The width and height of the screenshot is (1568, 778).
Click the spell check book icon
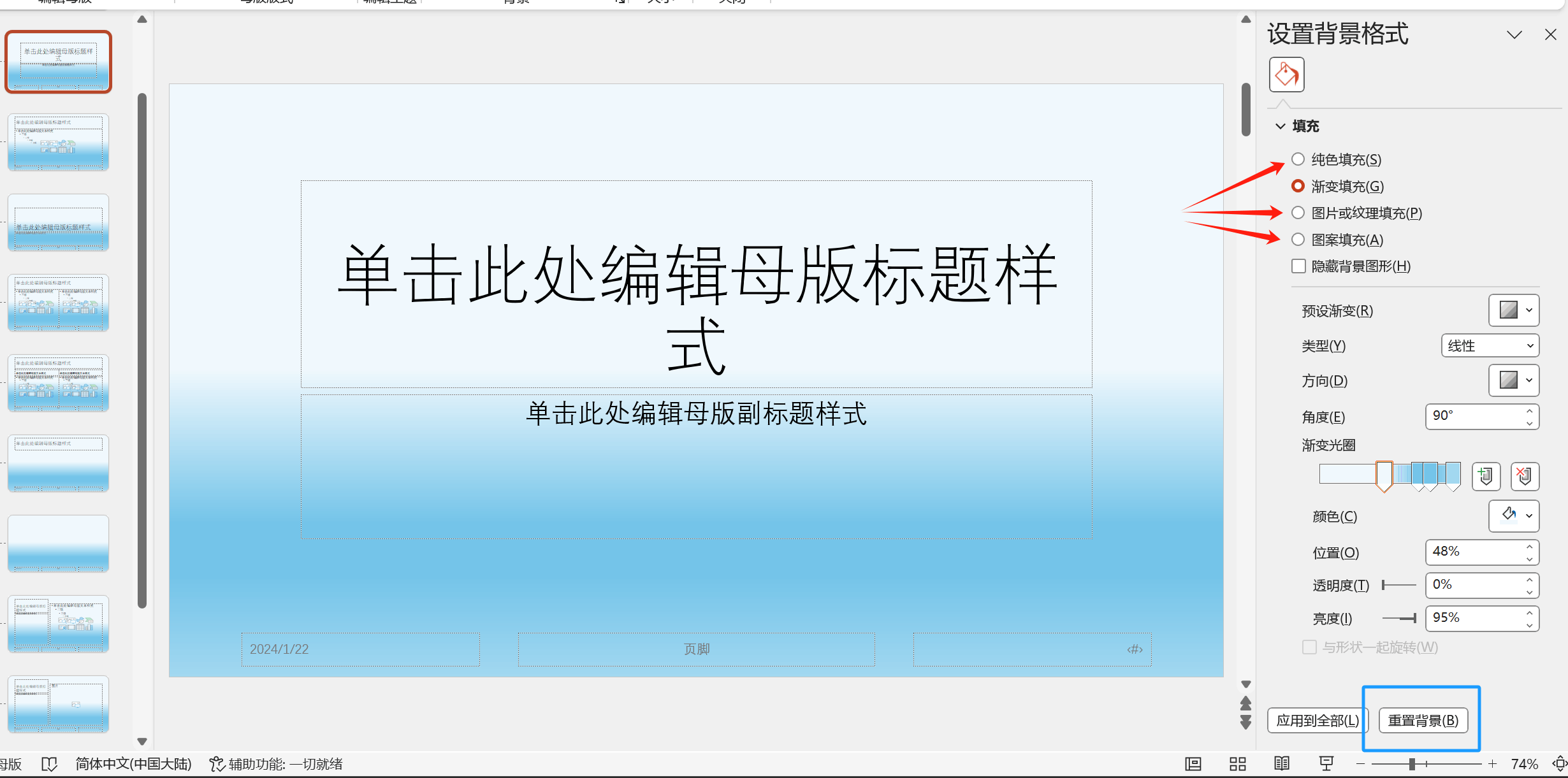click(49, 763)
